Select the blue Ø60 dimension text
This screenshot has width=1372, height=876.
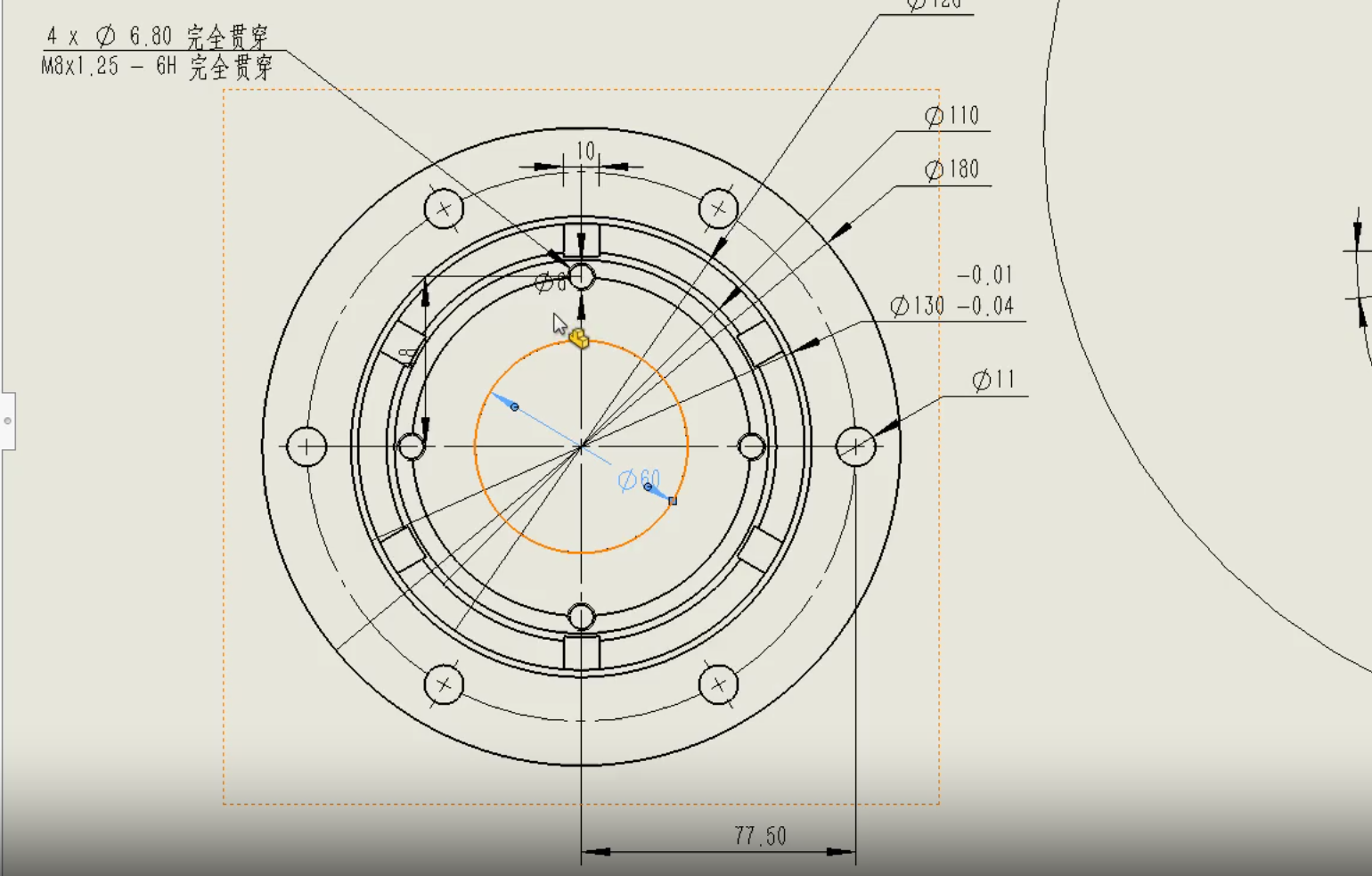(639, 479)
